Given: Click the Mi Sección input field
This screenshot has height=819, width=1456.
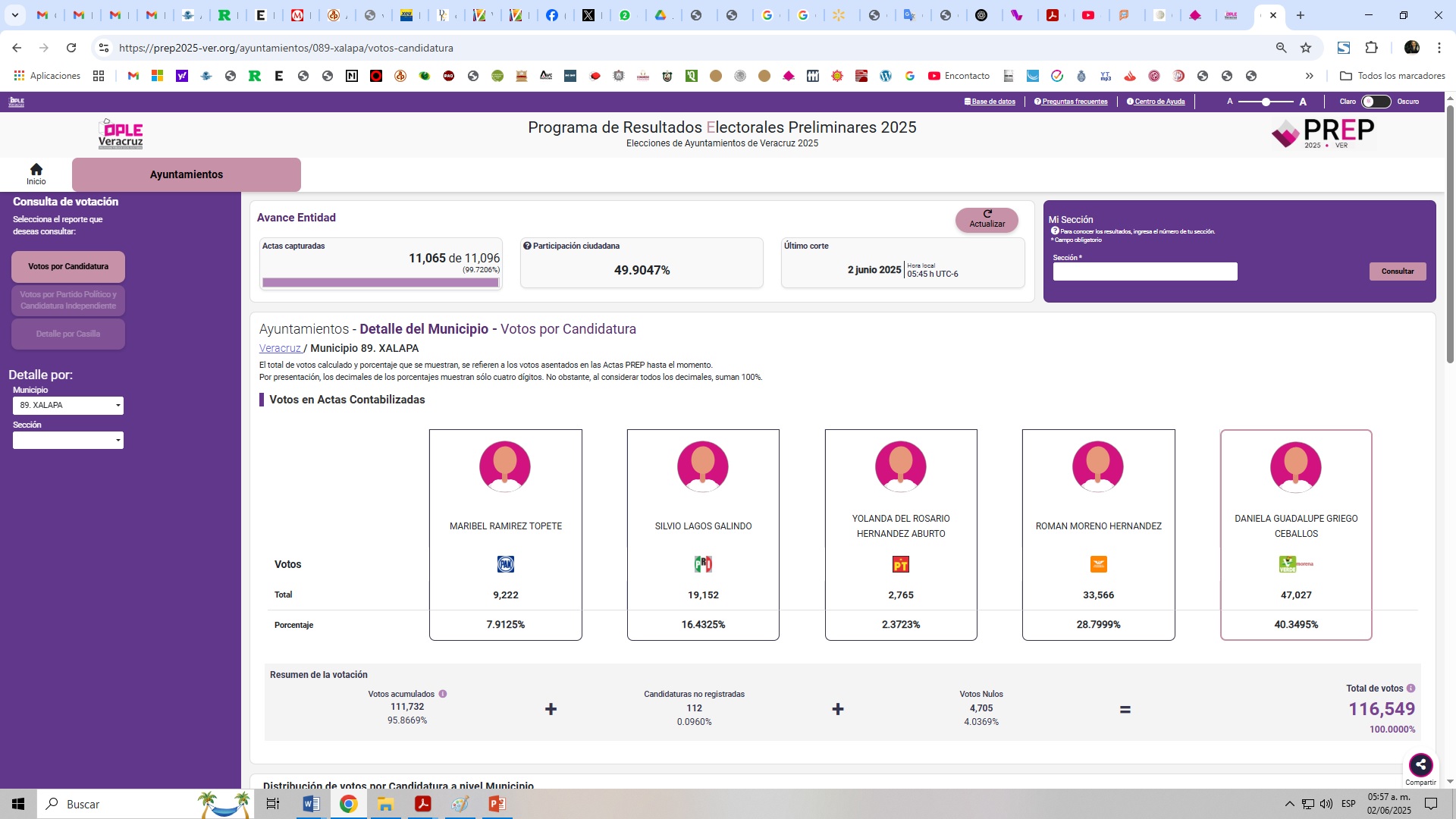Looking at the screenshot, I should pos(1144,272).
